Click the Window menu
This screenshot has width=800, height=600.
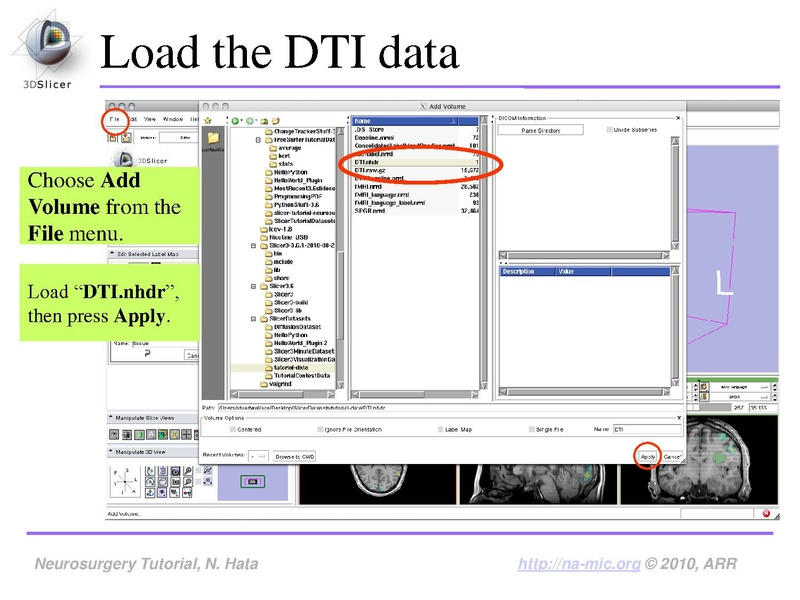coord(175,119)
